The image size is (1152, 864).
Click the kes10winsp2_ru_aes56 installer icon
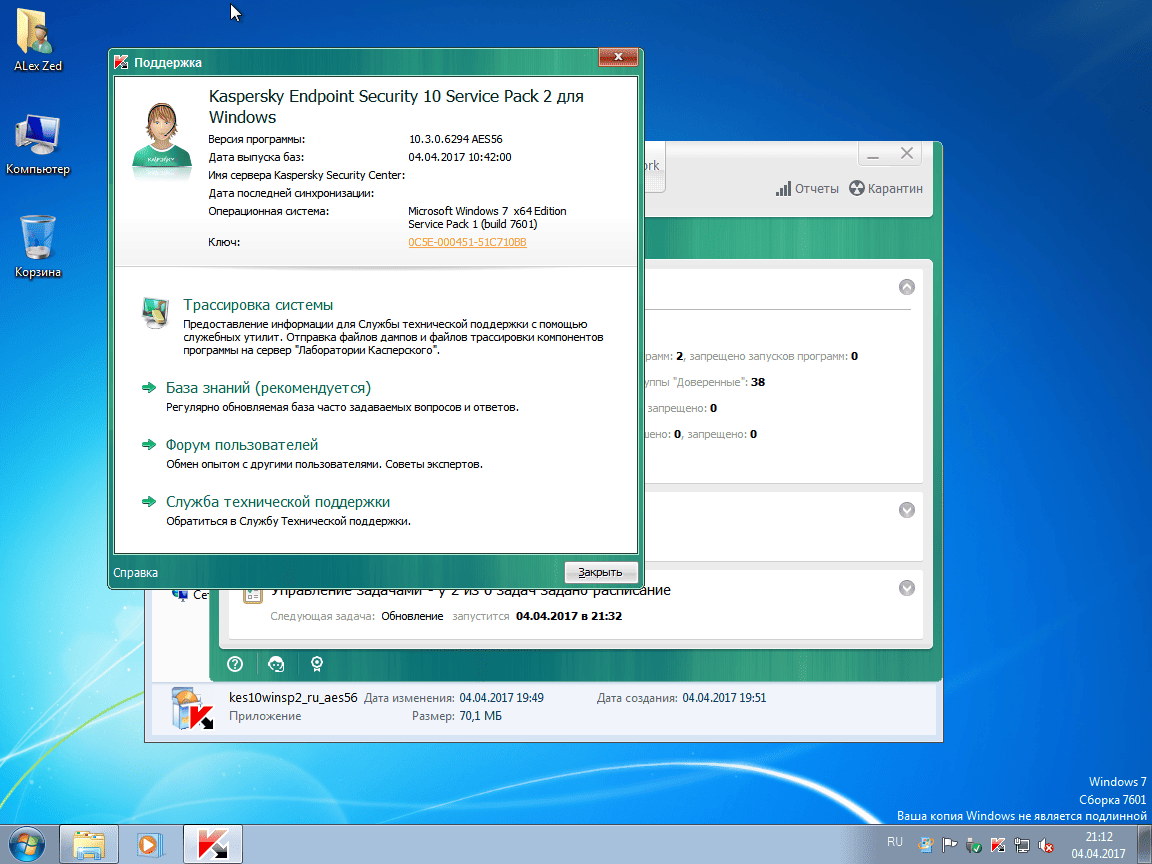click(x=191, y=708)
